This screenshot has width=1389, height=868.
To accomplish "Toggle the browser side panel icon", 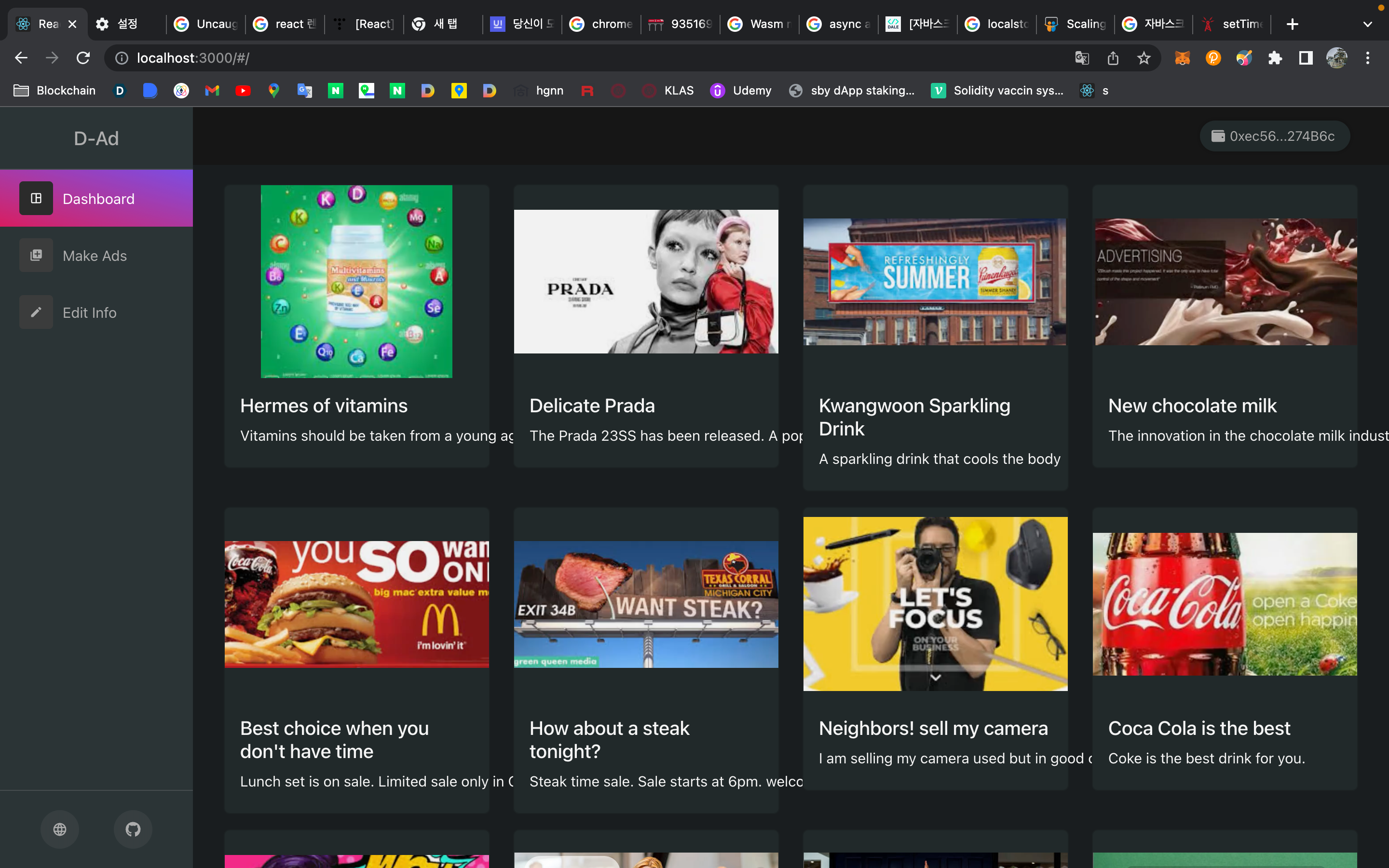I will click(1306, 58).
